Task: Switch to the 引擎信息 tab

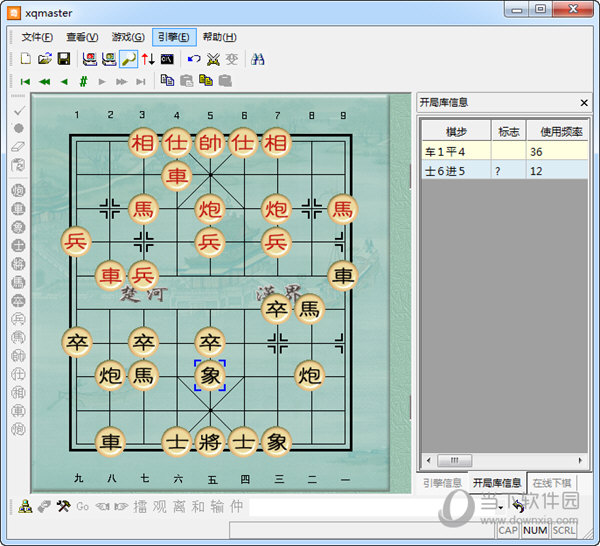Action: (442, 483)
